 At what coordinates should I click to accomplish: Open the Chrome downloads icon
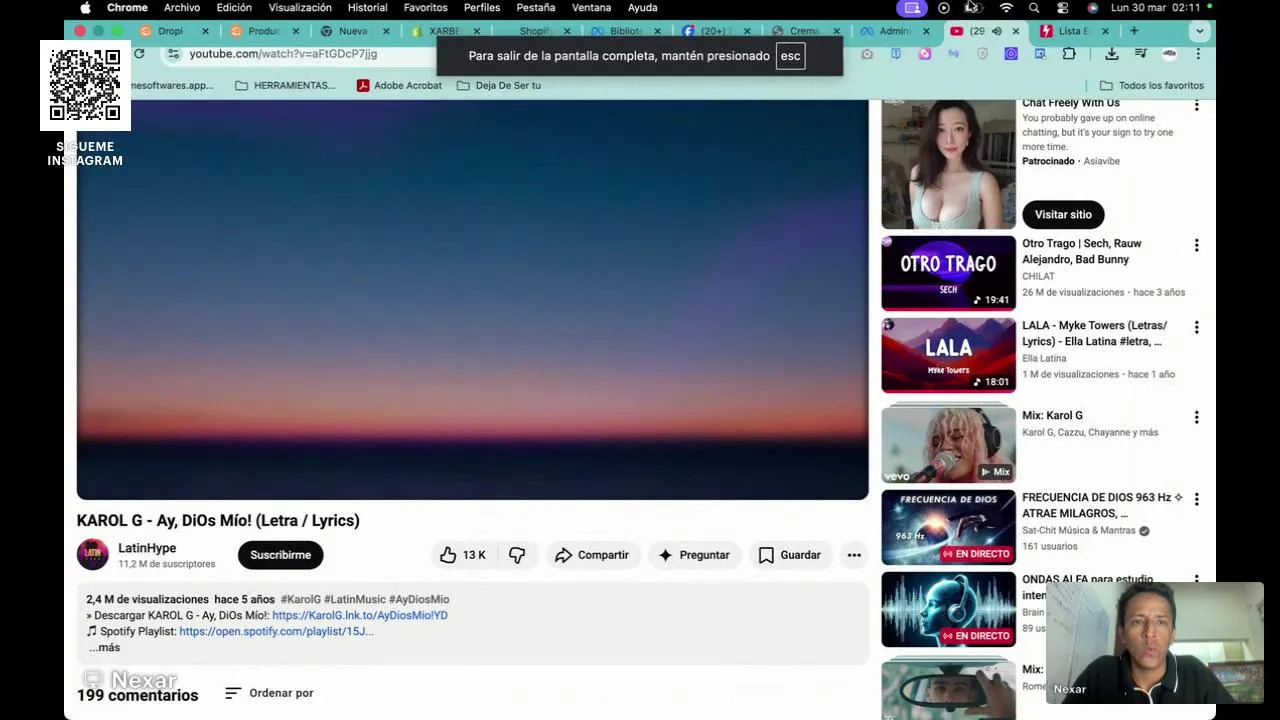point(1111,54)
